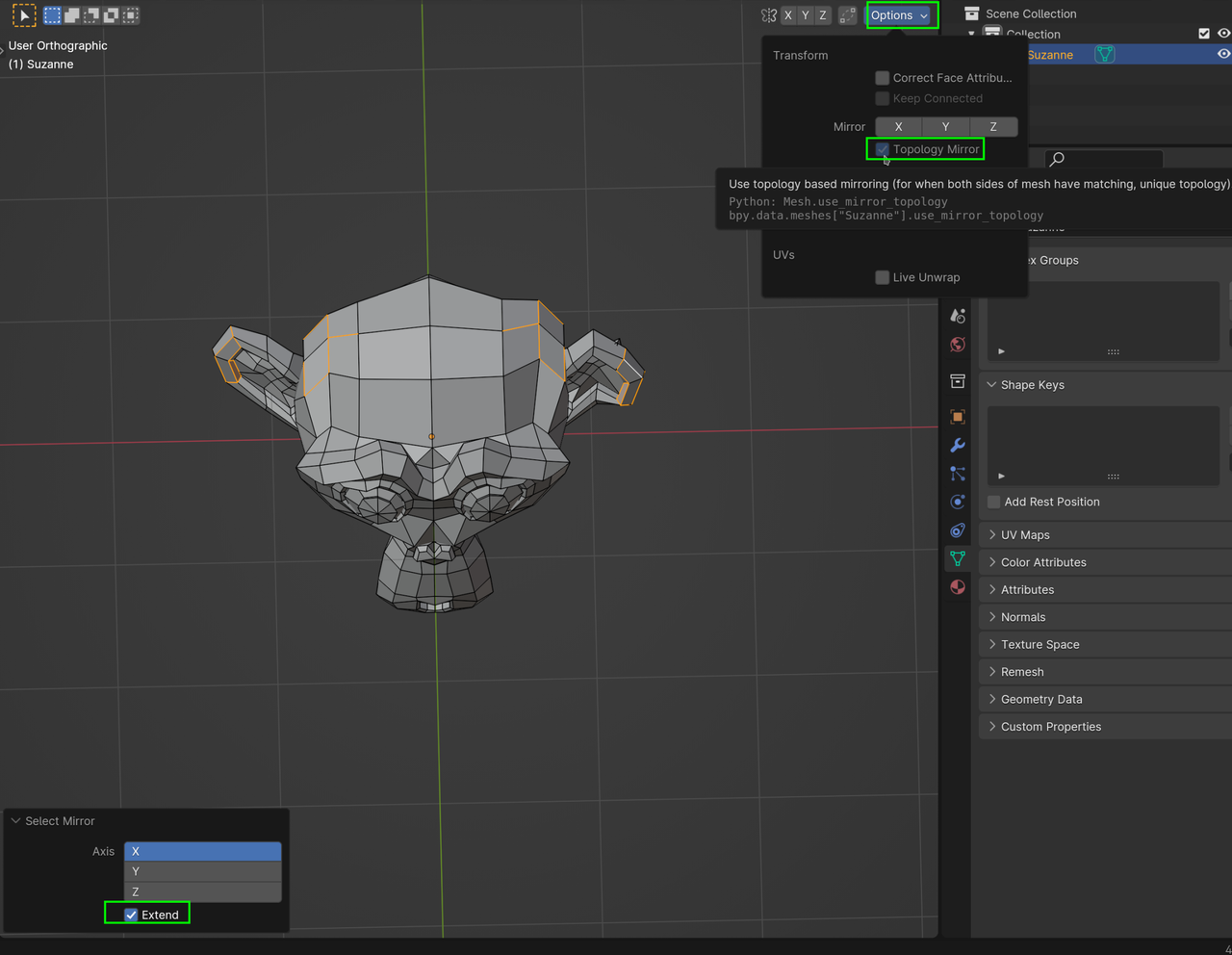Choose Z axis in Select Mirror list
The height and width of the screenshot is (955, 1232).
click(x=202, y=891)
